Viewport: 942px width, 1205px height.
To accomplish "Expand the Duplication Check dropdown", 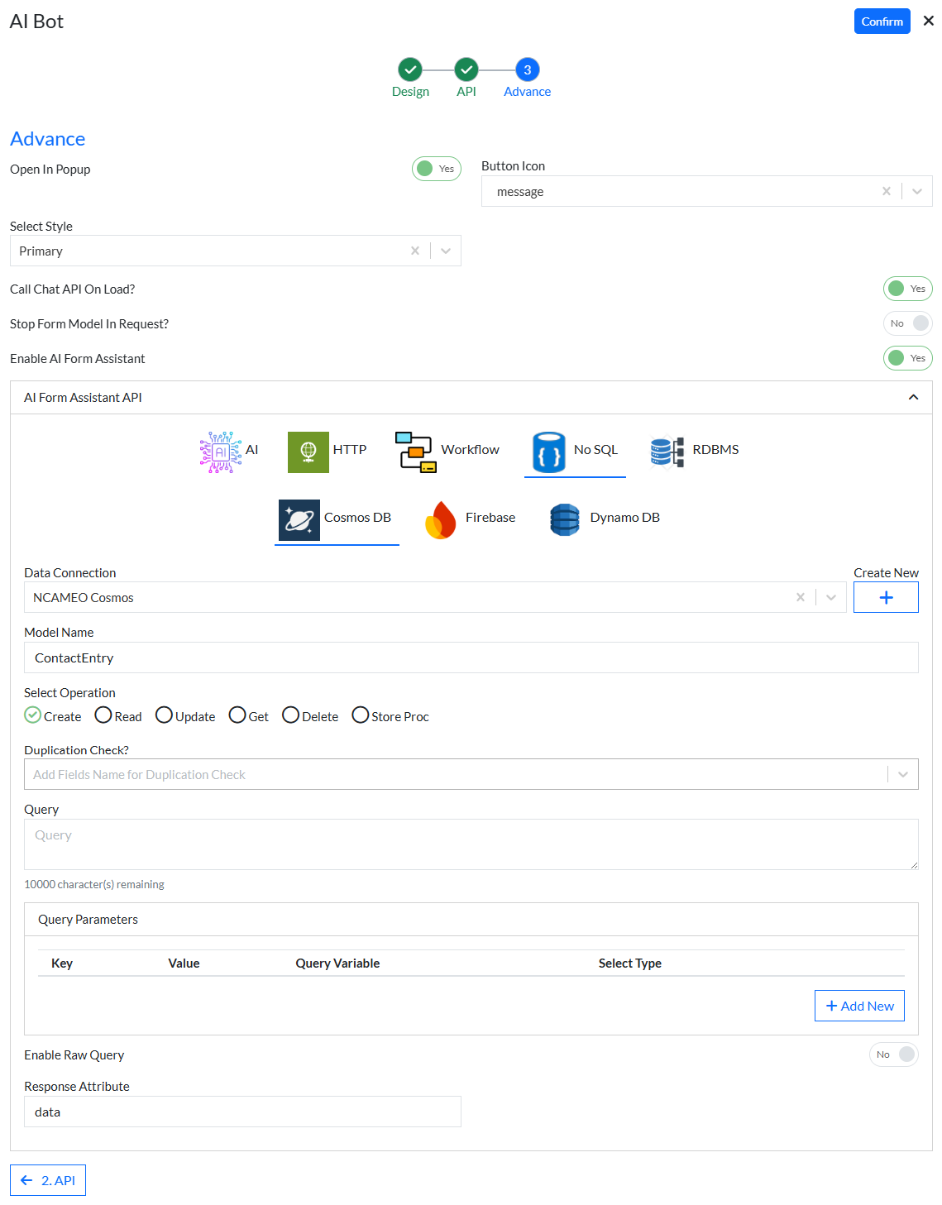I will pyautogui.click(x=903, y=774).
